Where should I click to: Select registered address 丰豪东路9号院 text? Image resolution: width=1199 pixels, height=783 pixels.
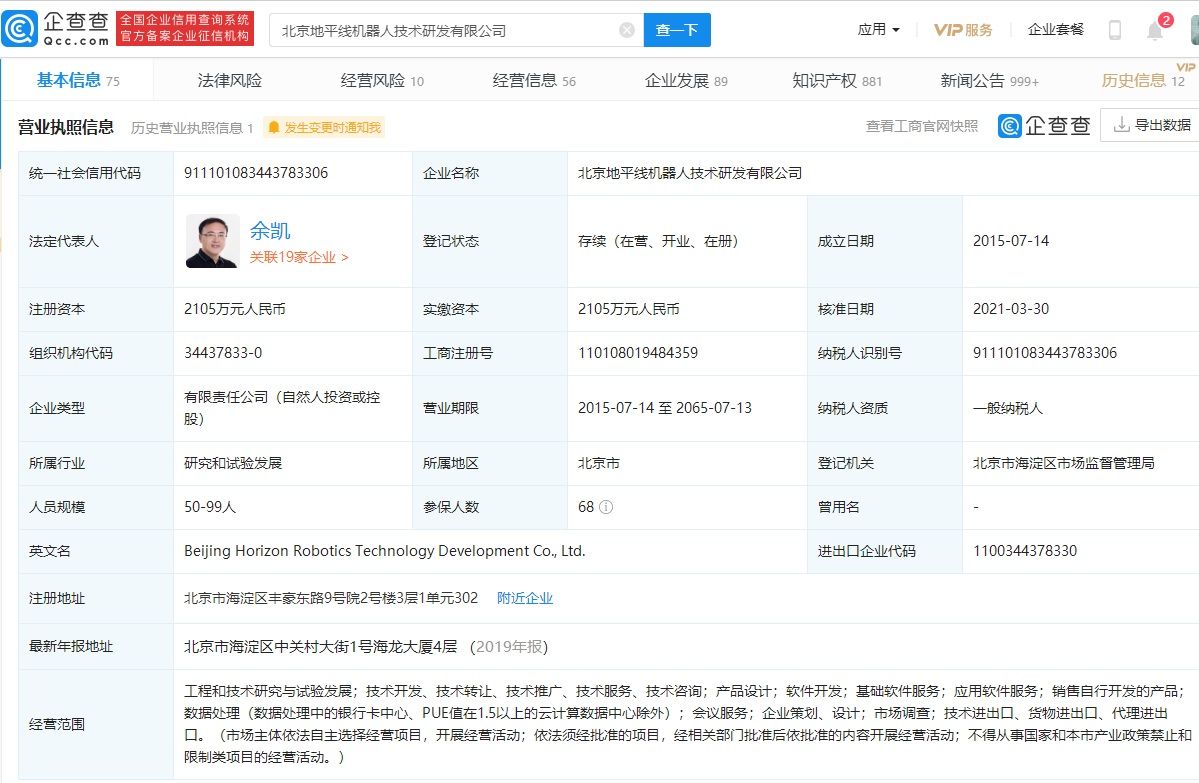coord(331,598)
